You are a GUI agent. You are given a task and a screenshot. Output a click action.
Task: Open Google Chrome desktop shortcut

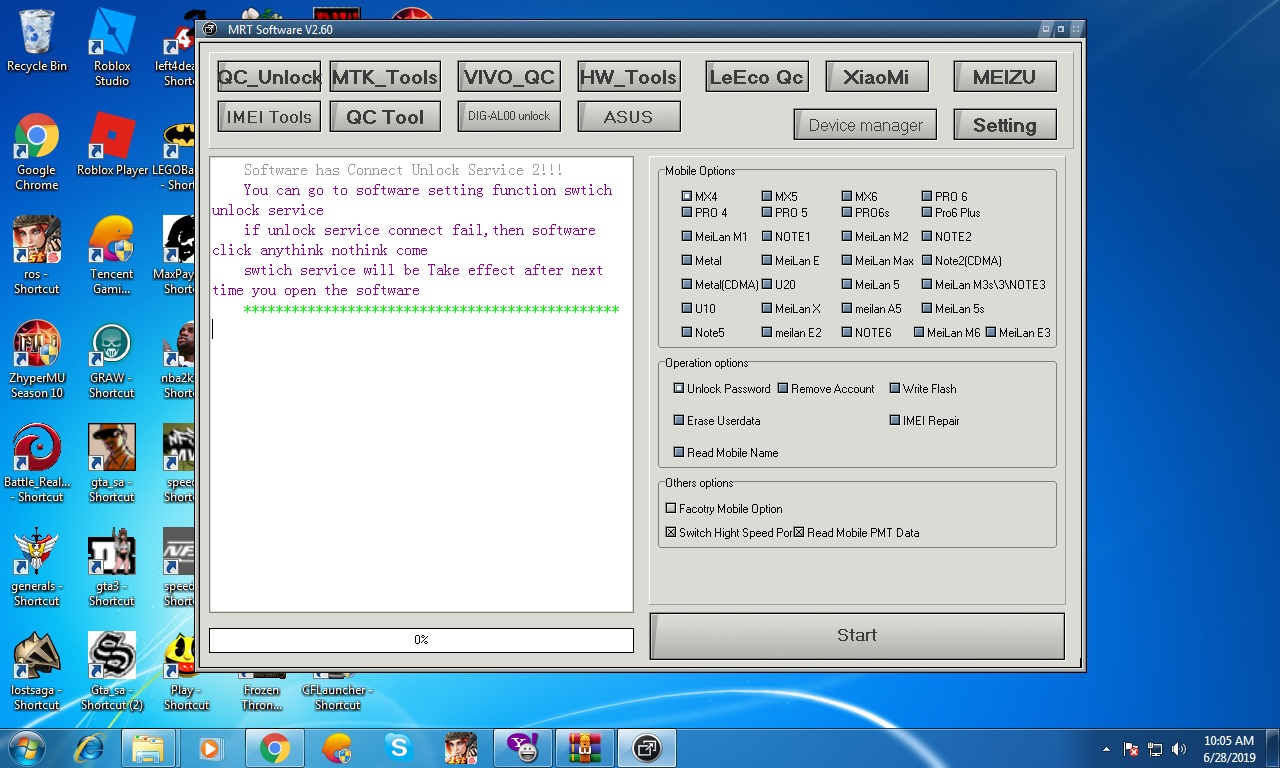[x=37, y=151]
